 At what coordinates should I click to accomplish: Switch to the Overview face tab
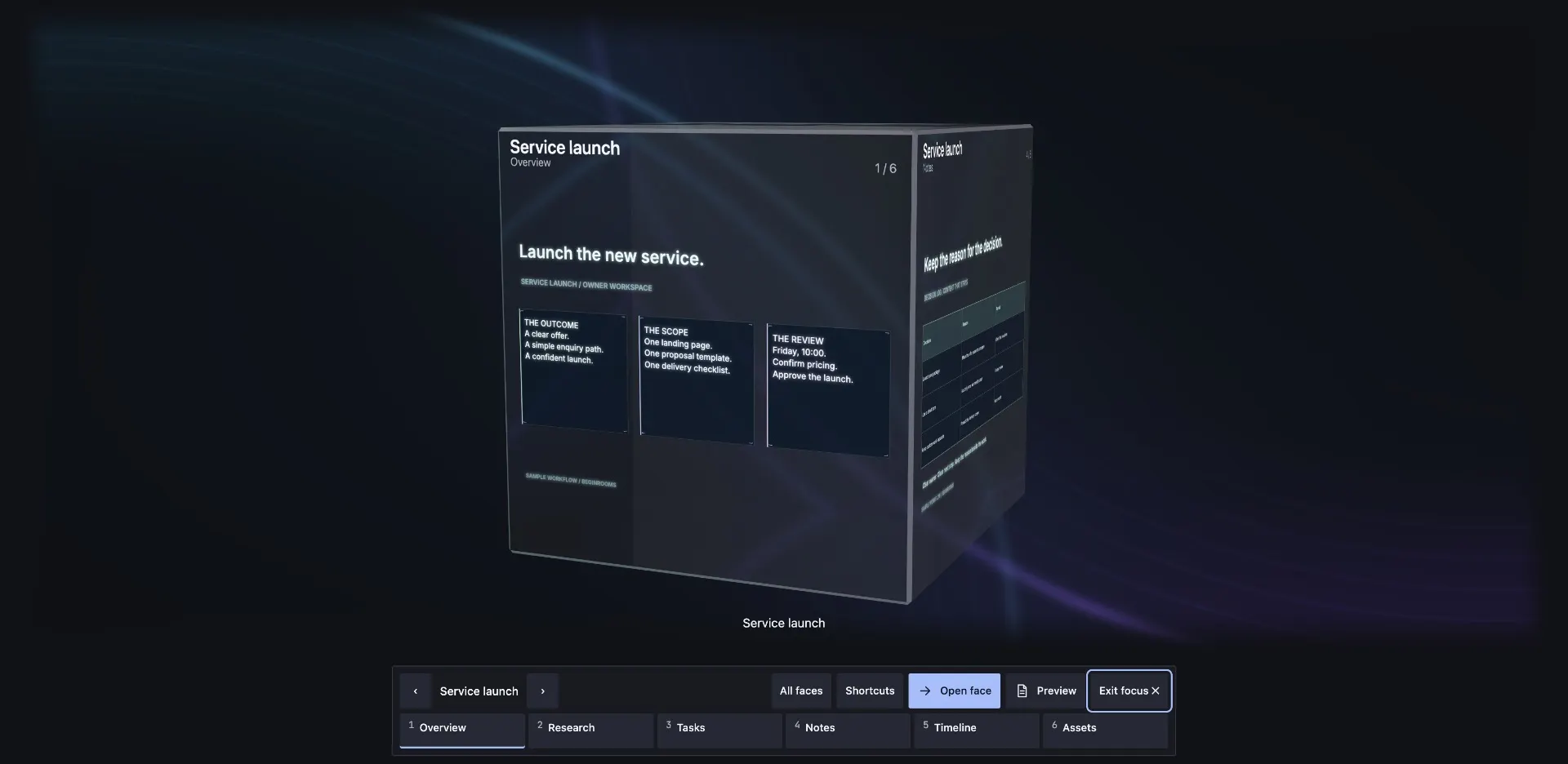(462, 730)
